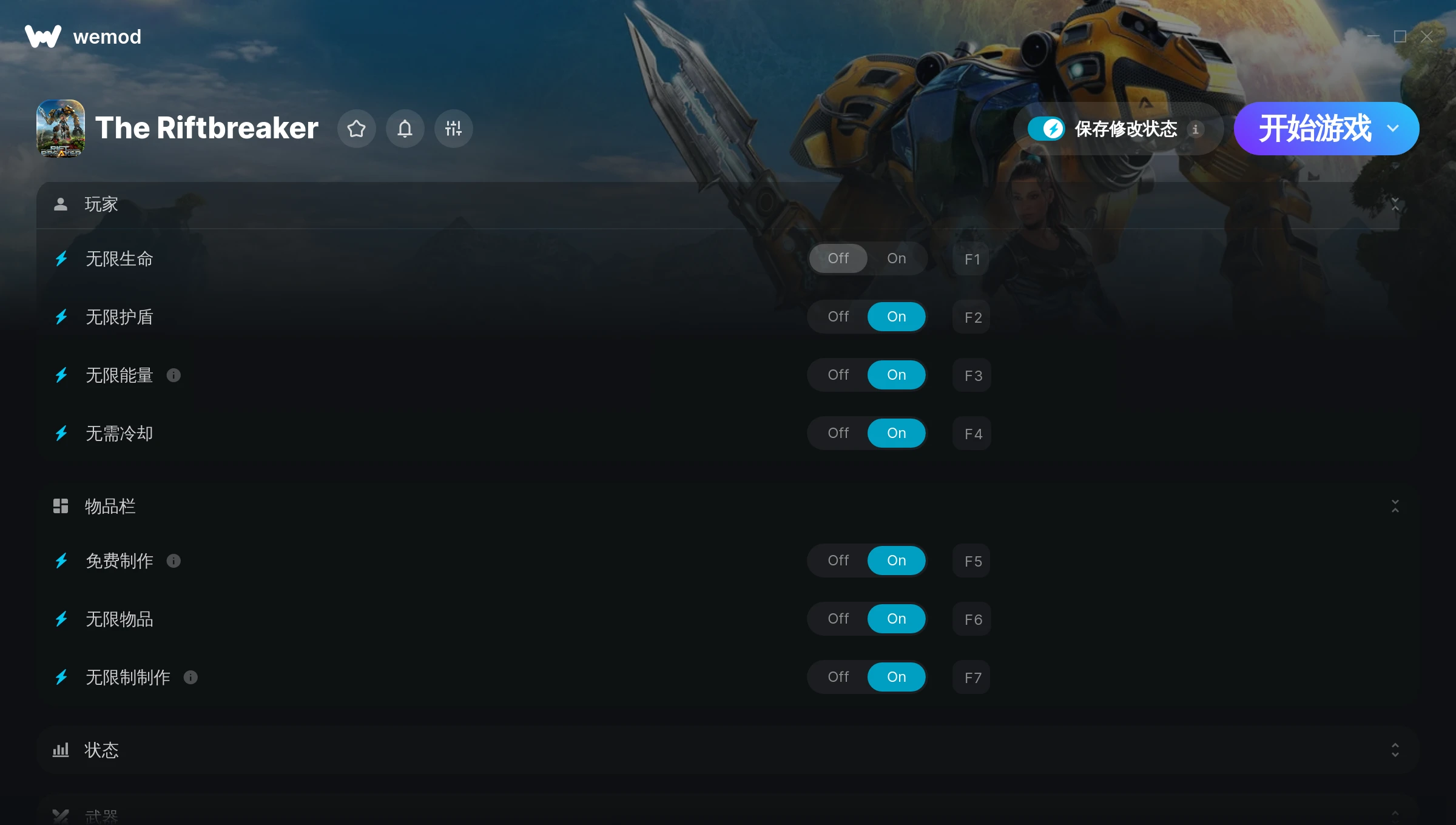Collapse the 玩家 section
This screenshot has width=1456, height=825.
coord(1395,204)
